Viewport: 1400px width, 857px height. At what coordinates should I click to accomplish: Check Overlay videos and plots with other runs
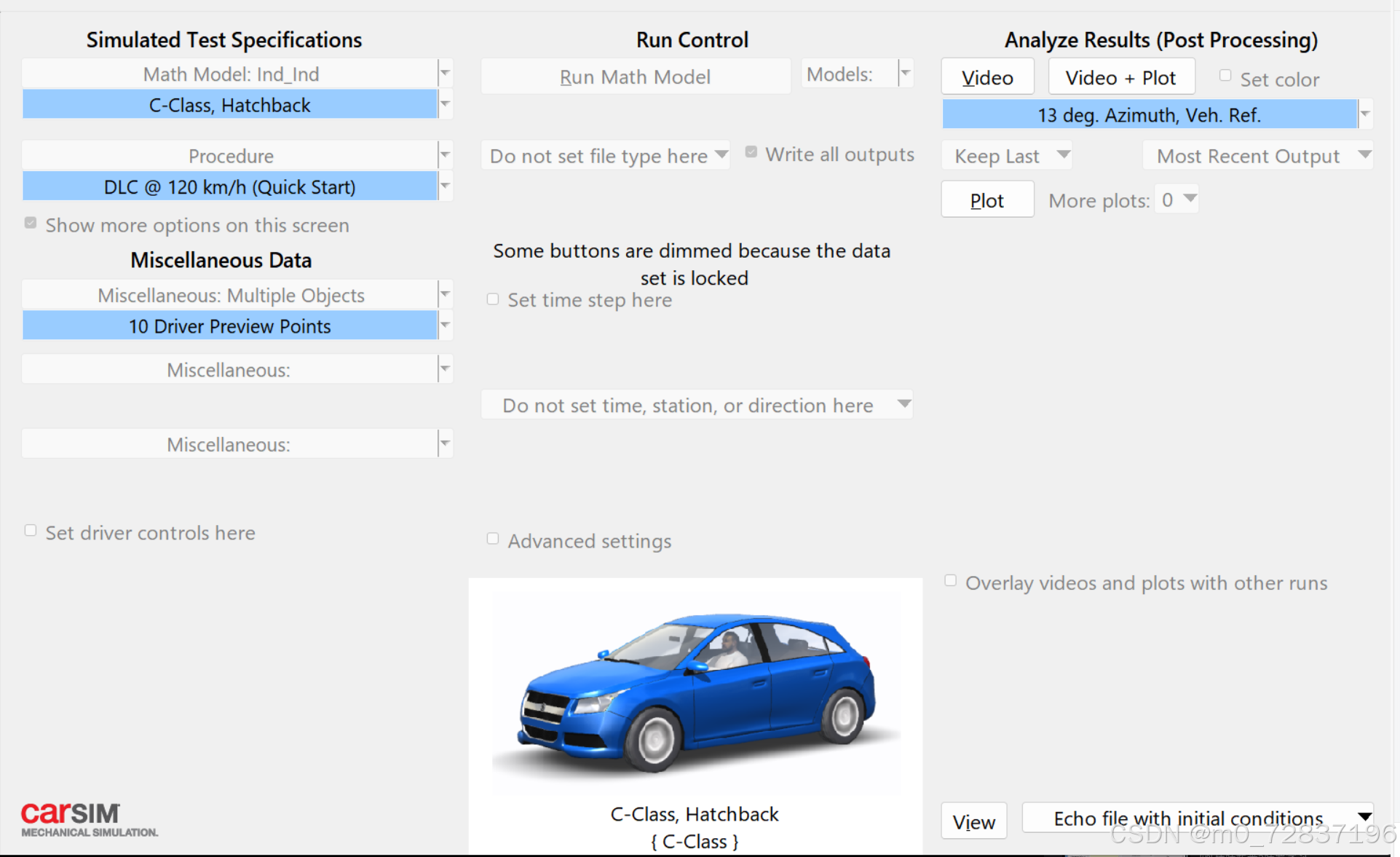(x=950, y=581)
